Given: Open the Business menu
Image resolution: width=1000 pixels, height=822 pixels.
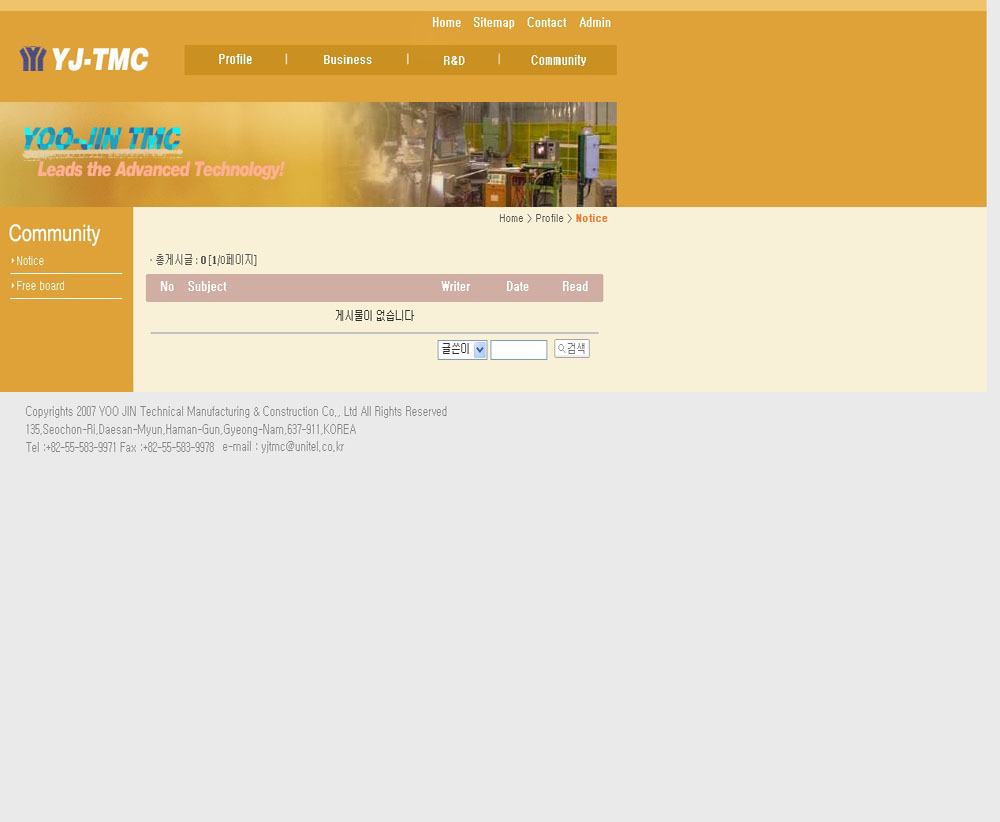Looking at the screenshot, I should click(x=347, y=60).
